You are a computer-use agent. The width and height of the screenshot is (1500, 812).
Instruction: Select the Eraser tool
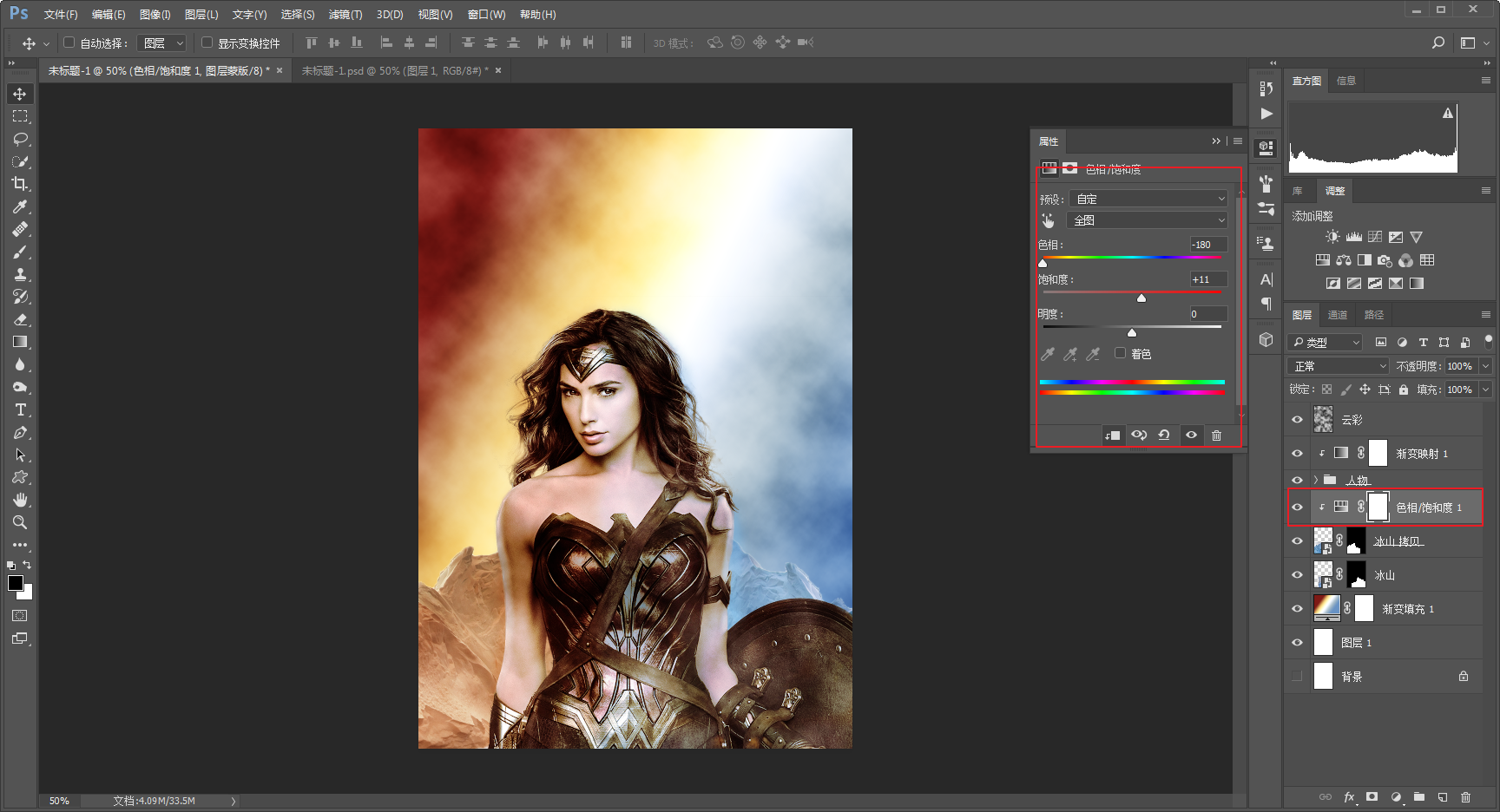(x=20, y=319)
